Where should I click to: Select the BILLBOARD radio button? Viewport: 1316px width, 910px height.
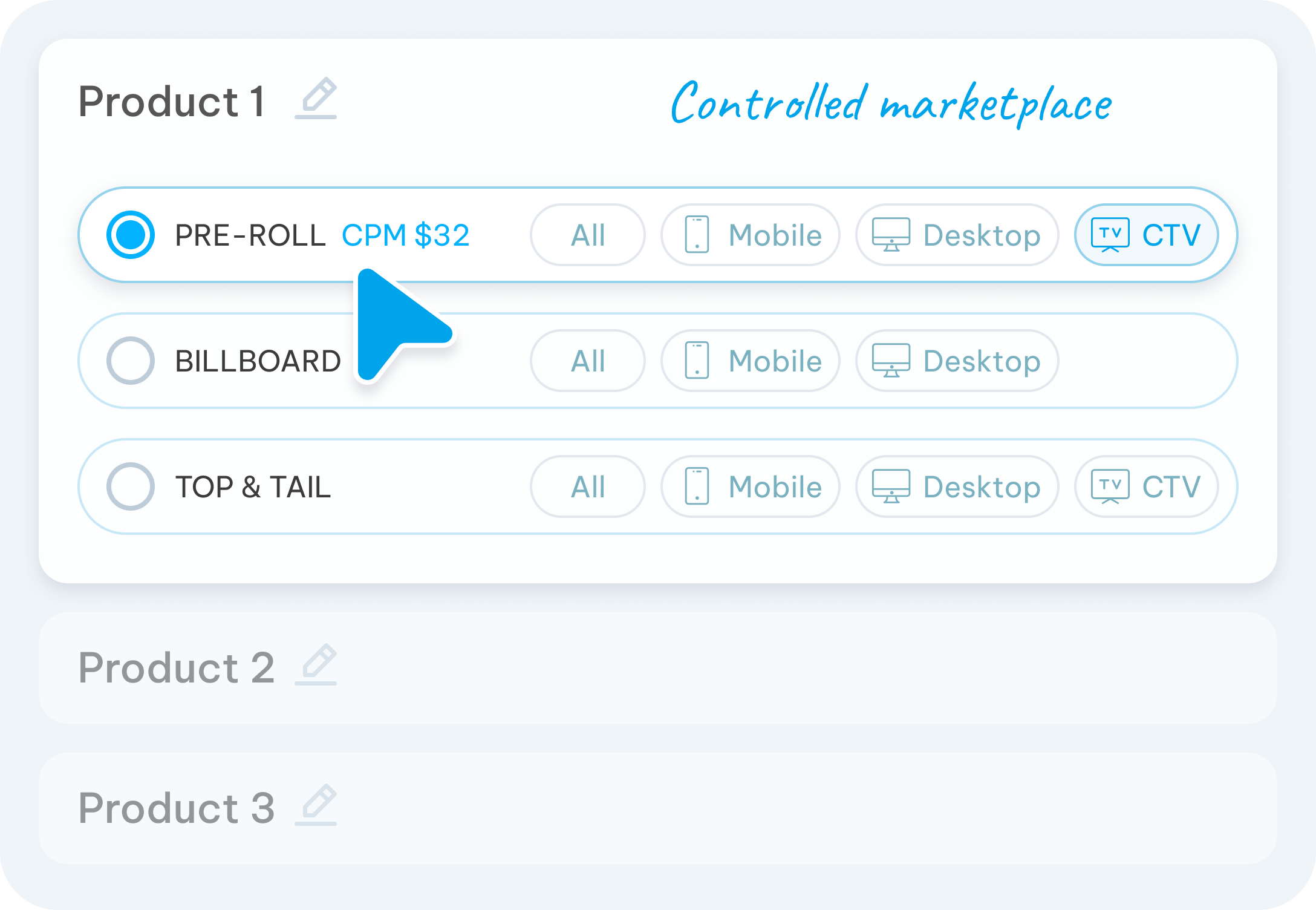131,361
